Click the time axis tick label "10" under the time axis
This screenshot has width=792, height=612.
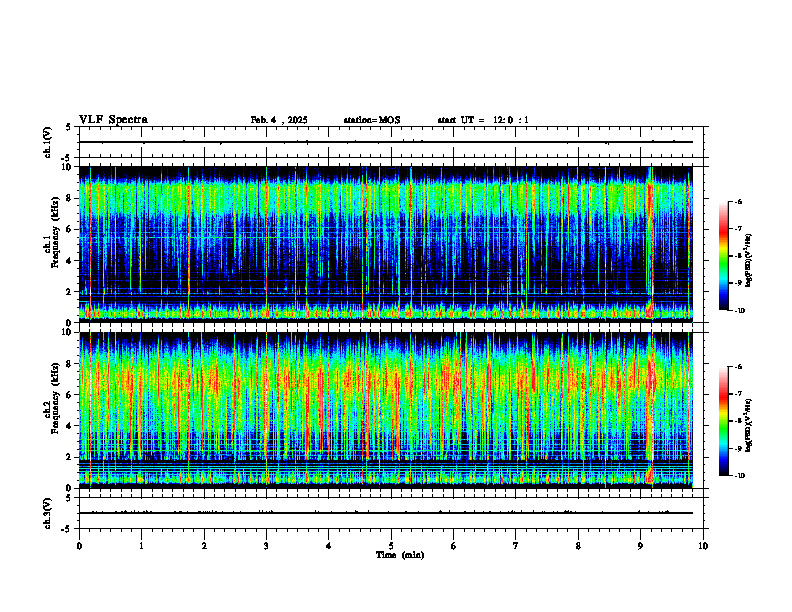(x=703, y=546)
